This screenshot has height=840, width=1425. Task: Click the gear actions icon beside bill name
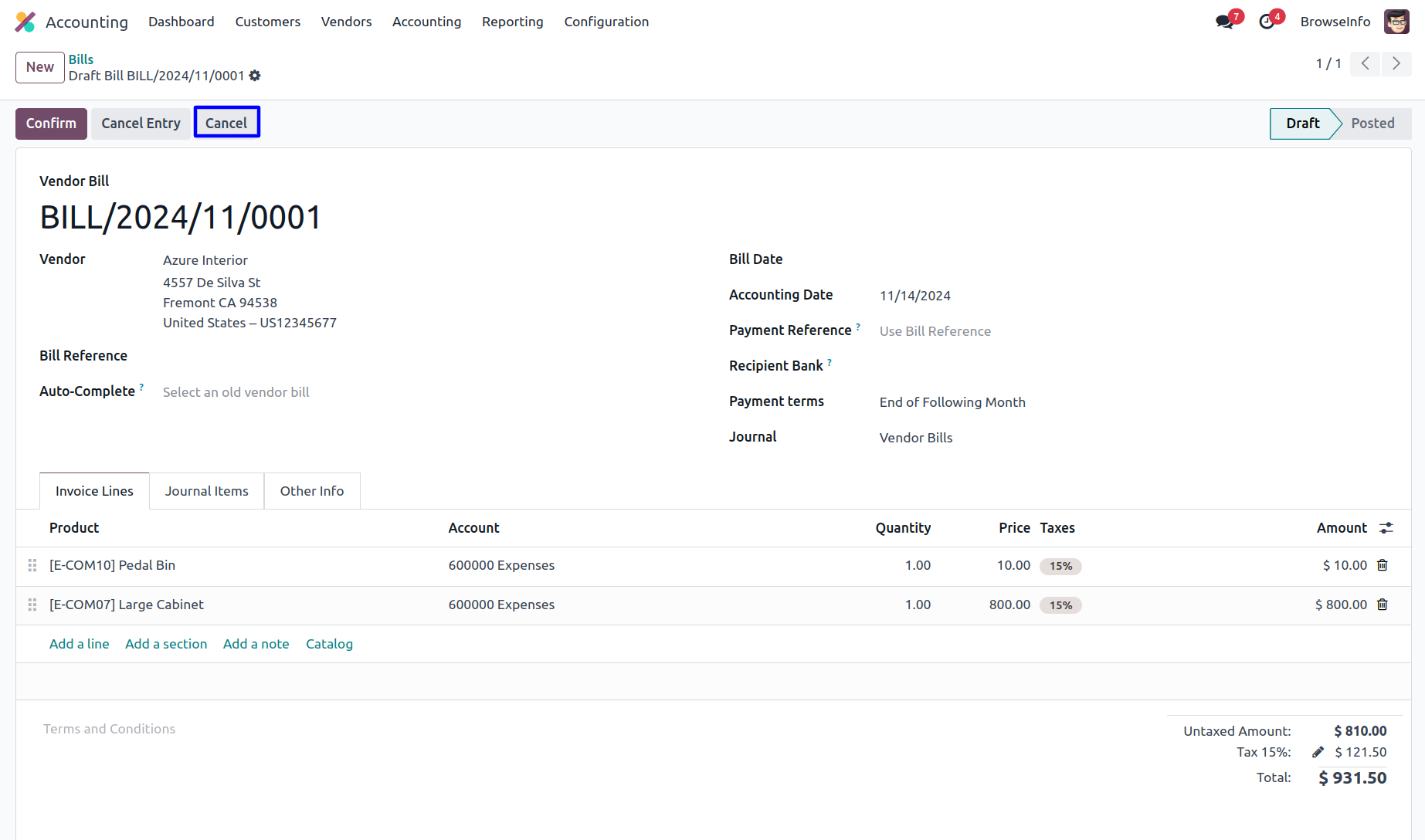click(255, 76)
